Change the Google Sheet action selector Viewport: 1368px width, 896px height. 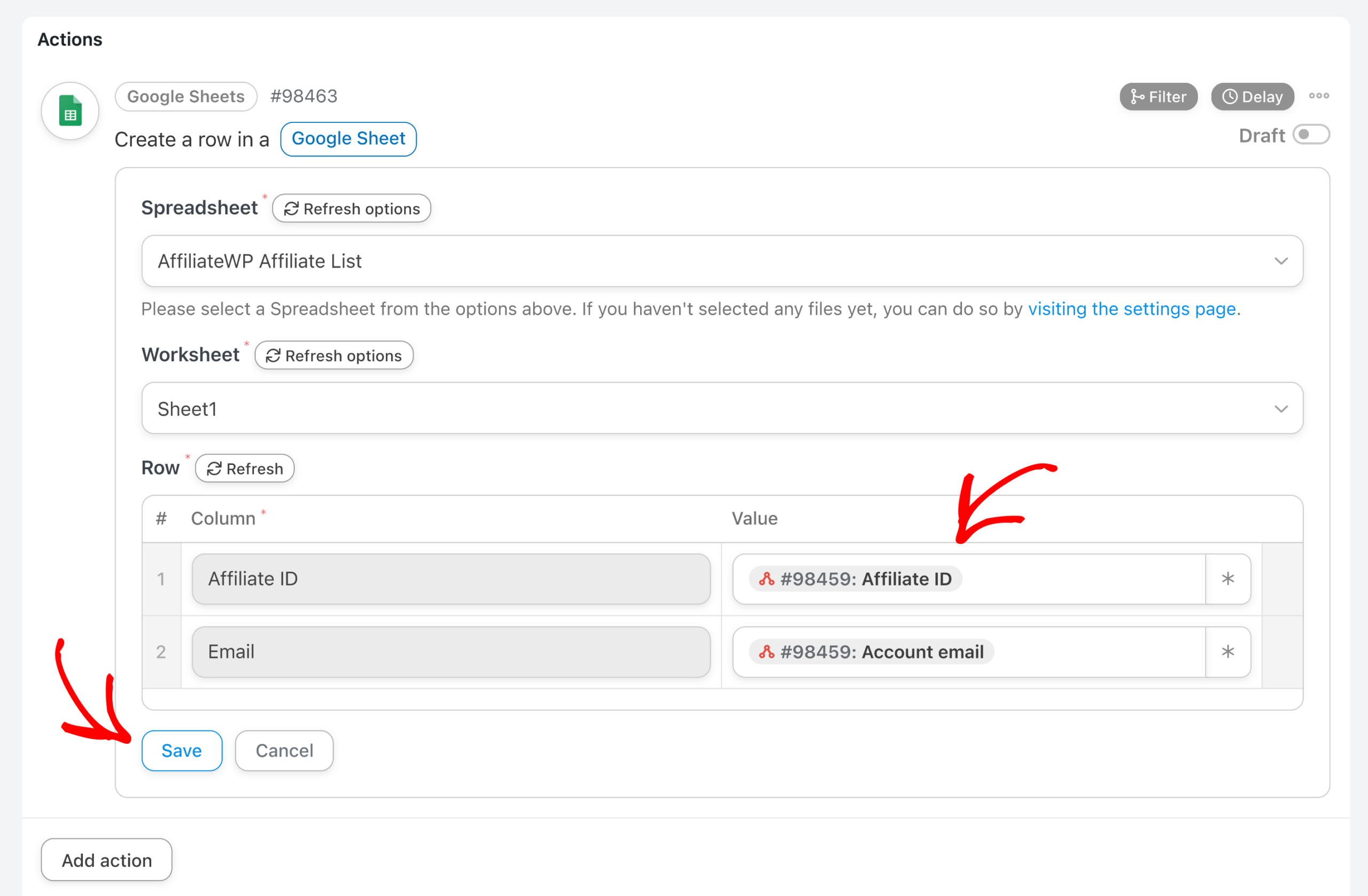[348, 138]
